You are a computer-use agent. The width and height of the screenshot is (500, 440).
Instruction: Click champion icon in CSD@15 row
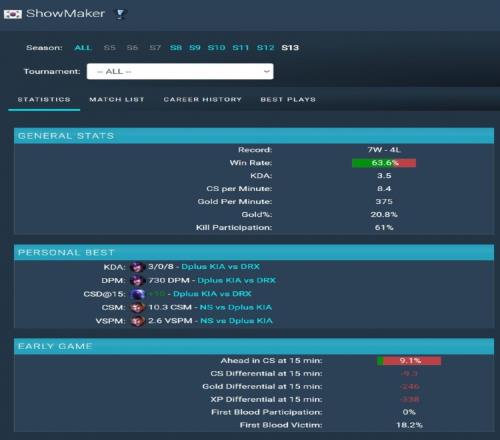click(x=137, y=294)
